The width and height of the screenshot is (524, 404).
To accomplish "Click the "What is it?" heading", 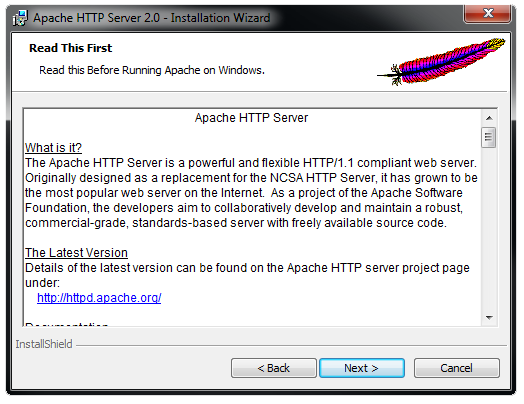I will point(53,148).
